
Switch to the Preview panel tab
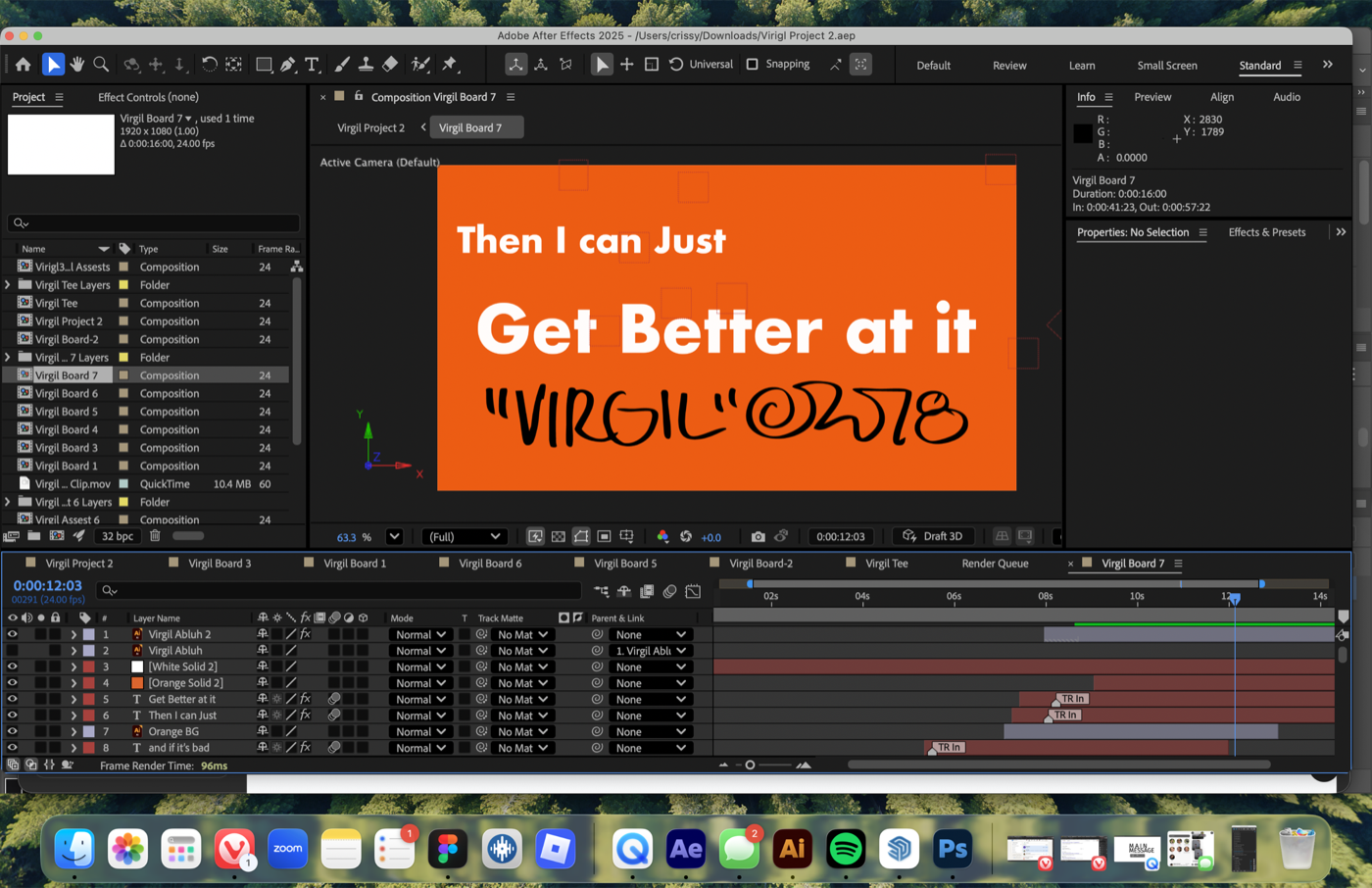tap(1152, 97)
